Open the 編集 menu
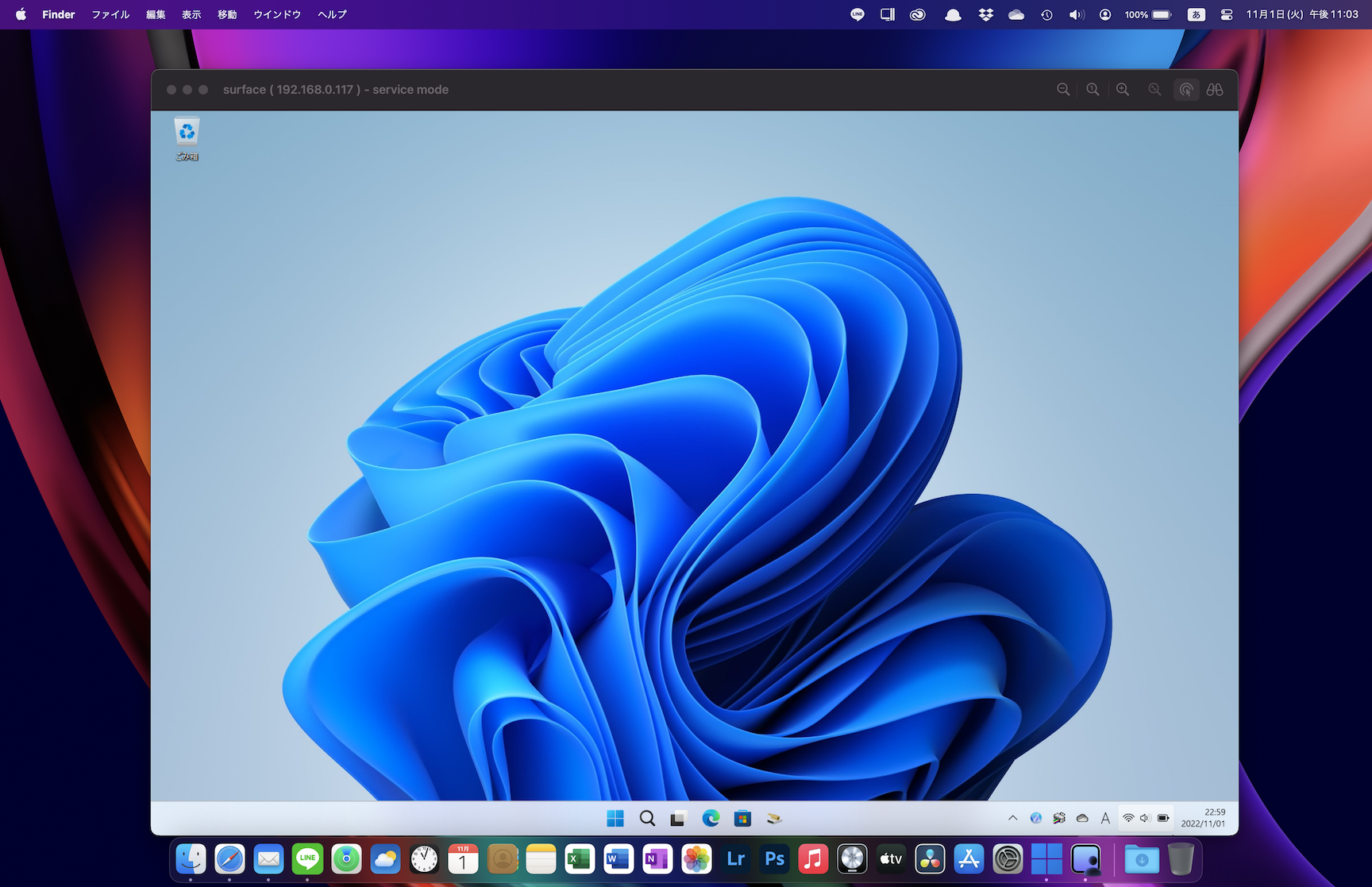The width and height of the screenshot is (1372, 887). pyautogui.click(x=156, y=14)
